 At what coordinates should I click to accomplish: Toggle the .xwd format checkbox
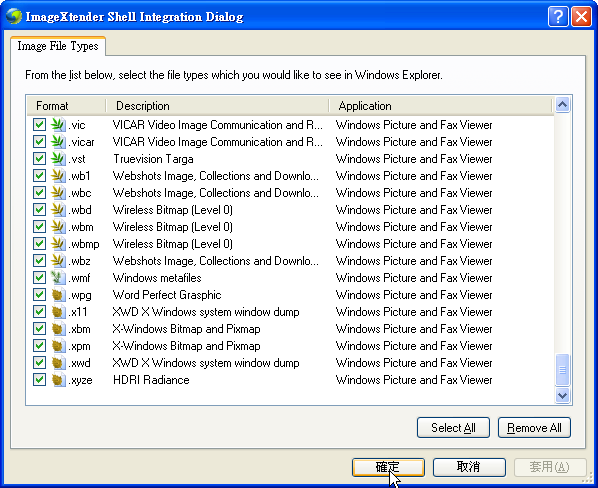[39, 363]
